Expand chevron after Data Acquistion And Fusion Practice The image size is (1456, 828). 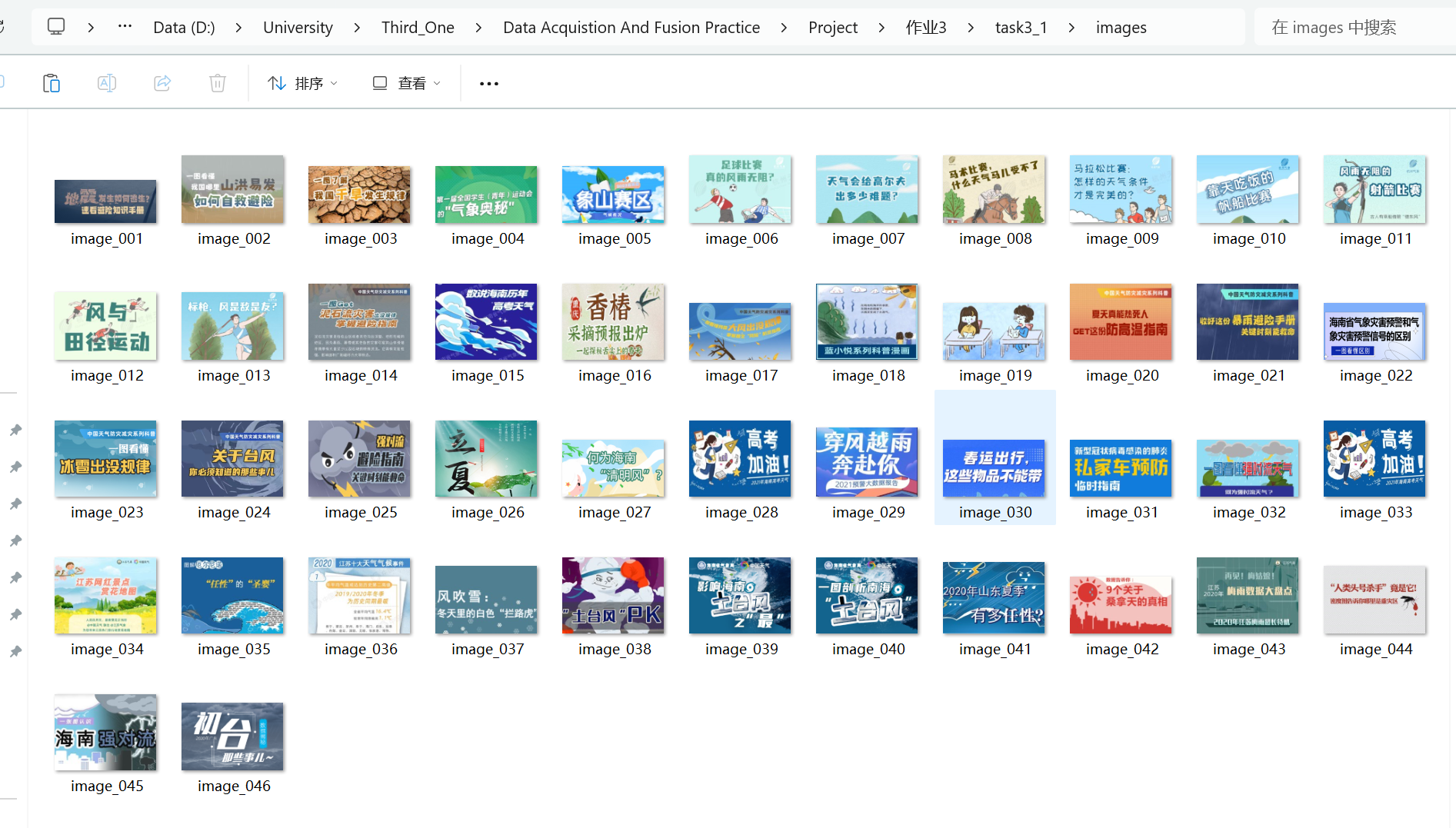pyautogui.click(x=784, y=28)
